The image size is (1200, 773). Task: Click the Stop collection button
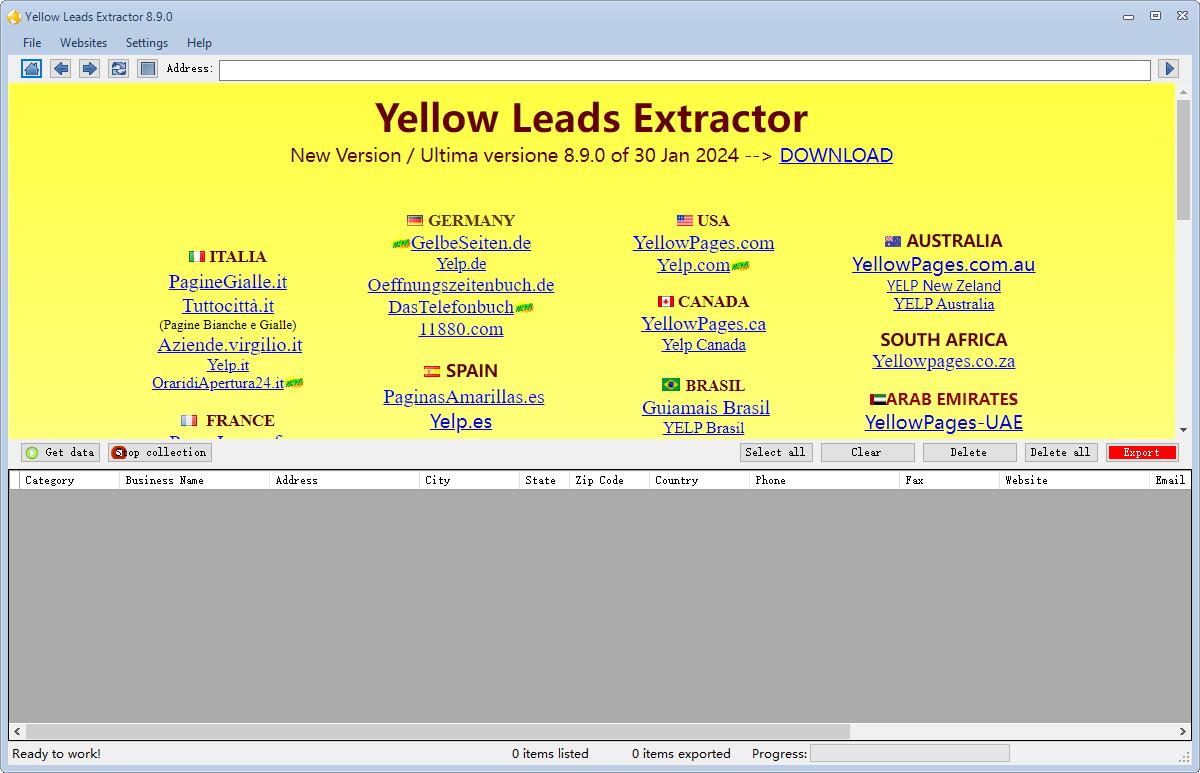point(160,452)
